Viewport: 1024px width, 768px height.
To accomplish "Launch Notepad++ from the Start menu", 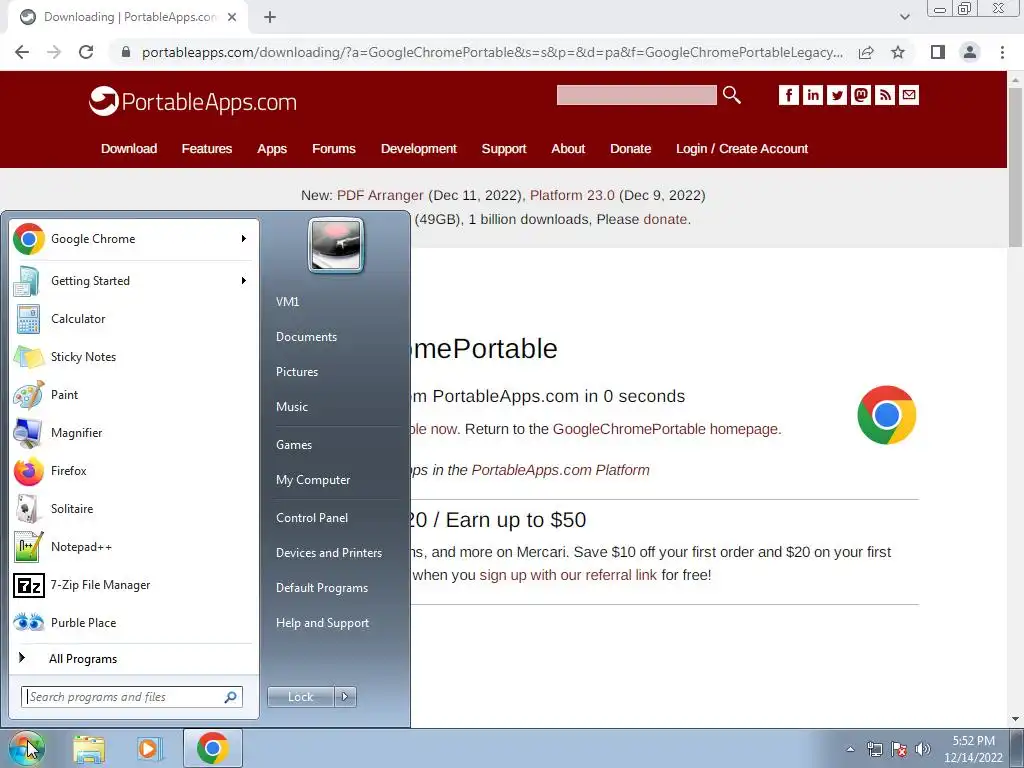I will pos(133,547).
